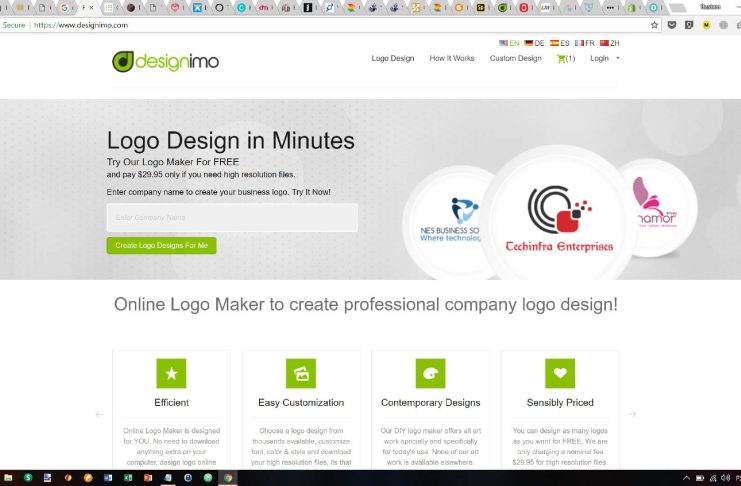
Task: Open the green S app in the taskbar
Action: (x=28, y=478)
